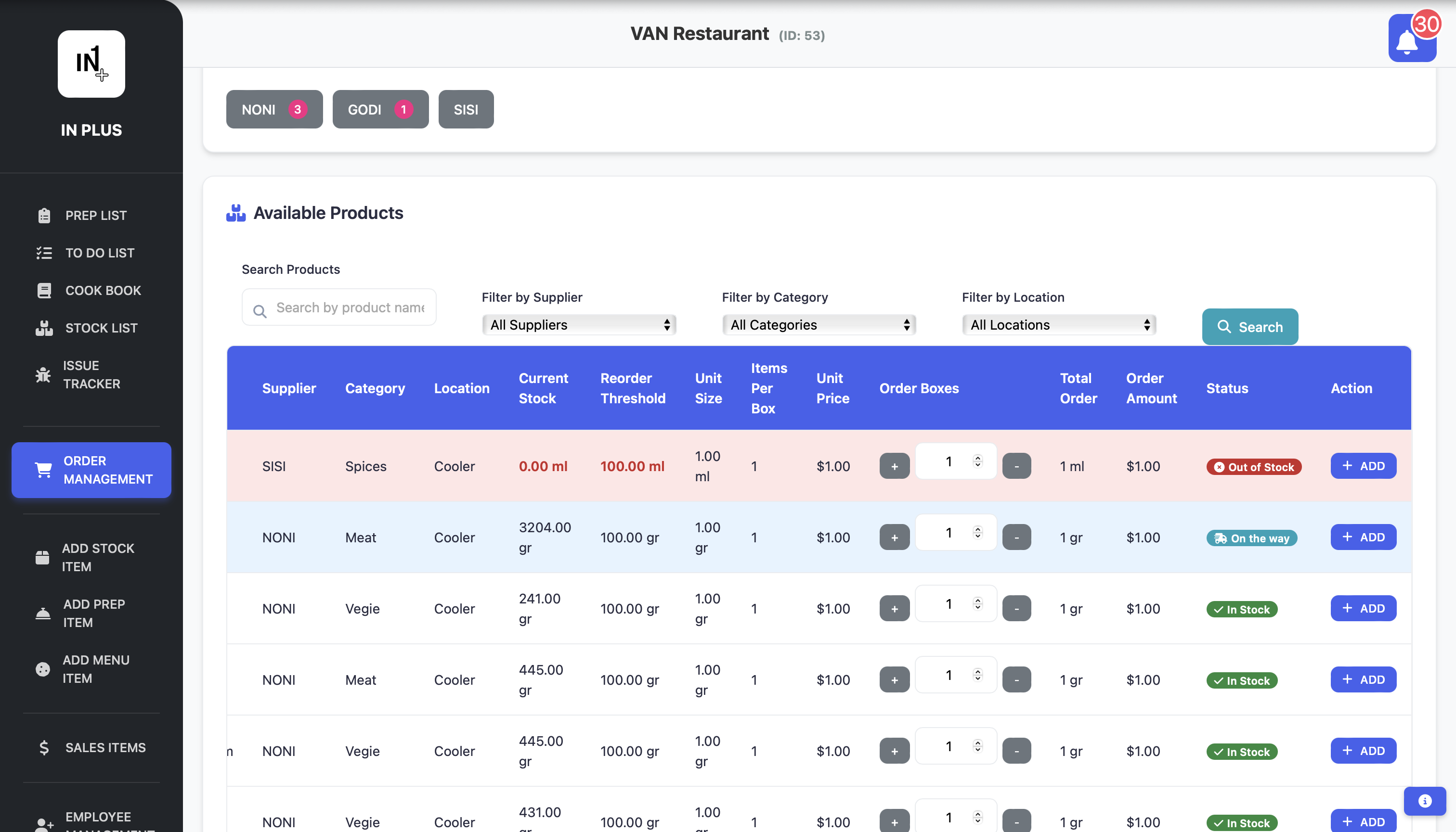Increase order boxes for NONI Meat row
Screen dimensions: 1456x832
point(894,537)
